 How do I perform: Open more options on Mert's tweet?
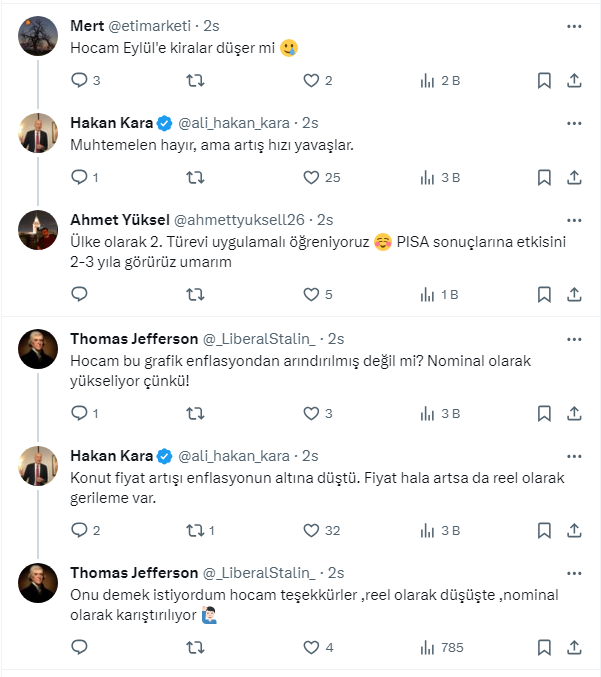(574, 26)
